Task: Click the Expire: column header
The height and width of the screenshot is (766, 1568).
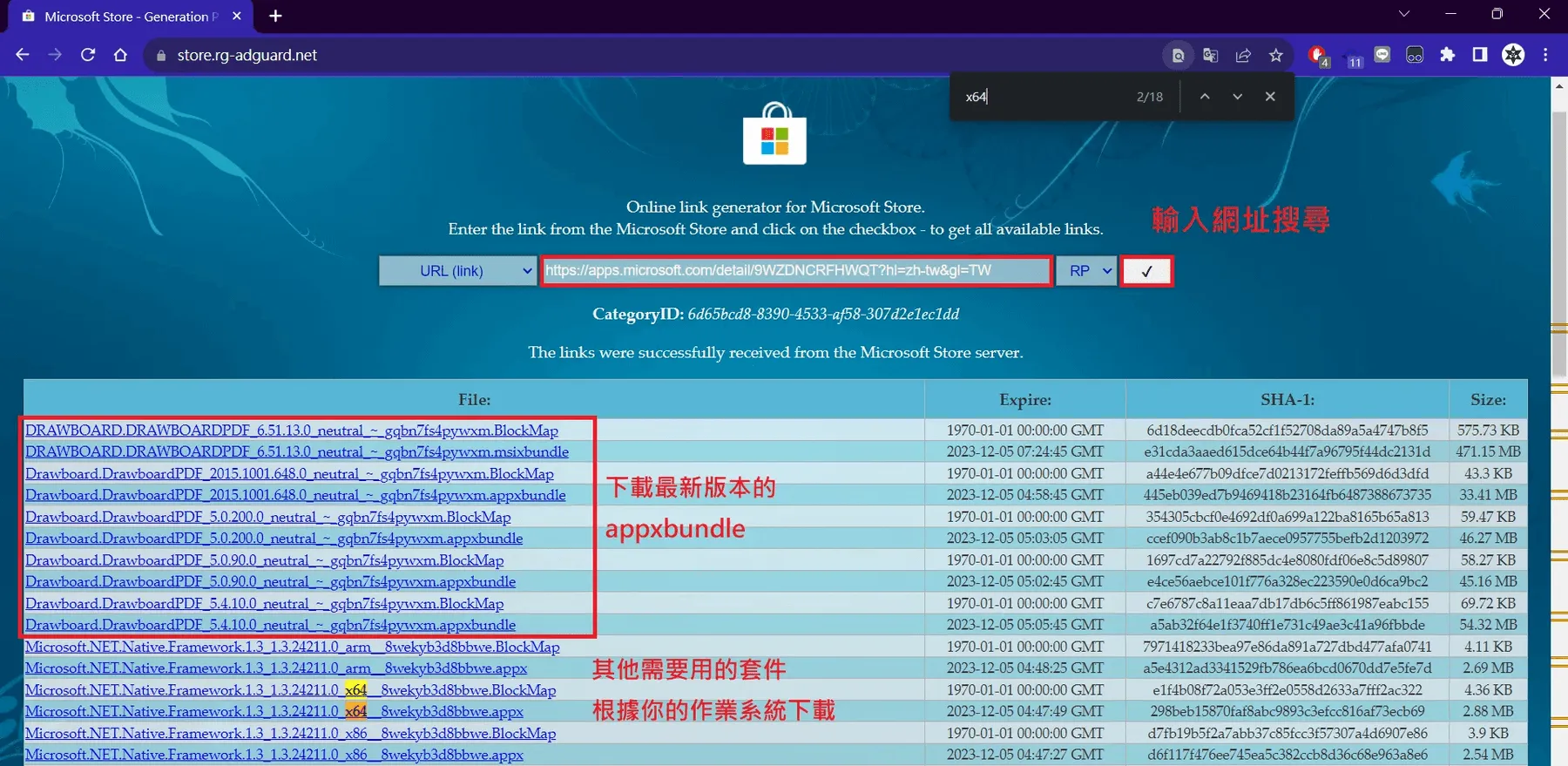Action: pos(1025,400)
